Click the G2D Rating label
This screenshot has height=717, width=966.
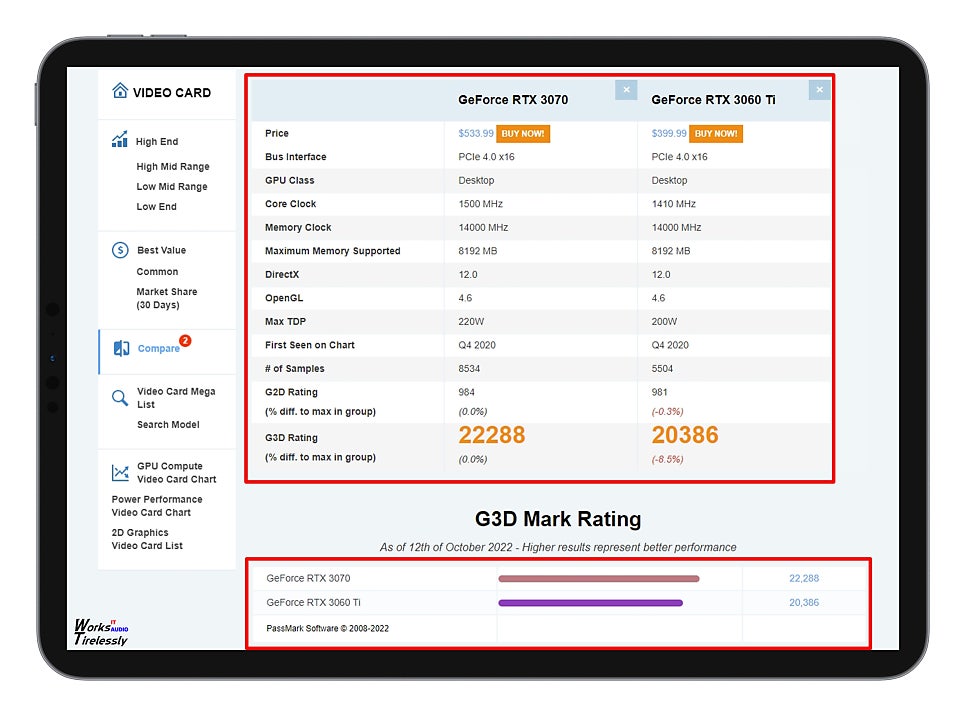291,392
